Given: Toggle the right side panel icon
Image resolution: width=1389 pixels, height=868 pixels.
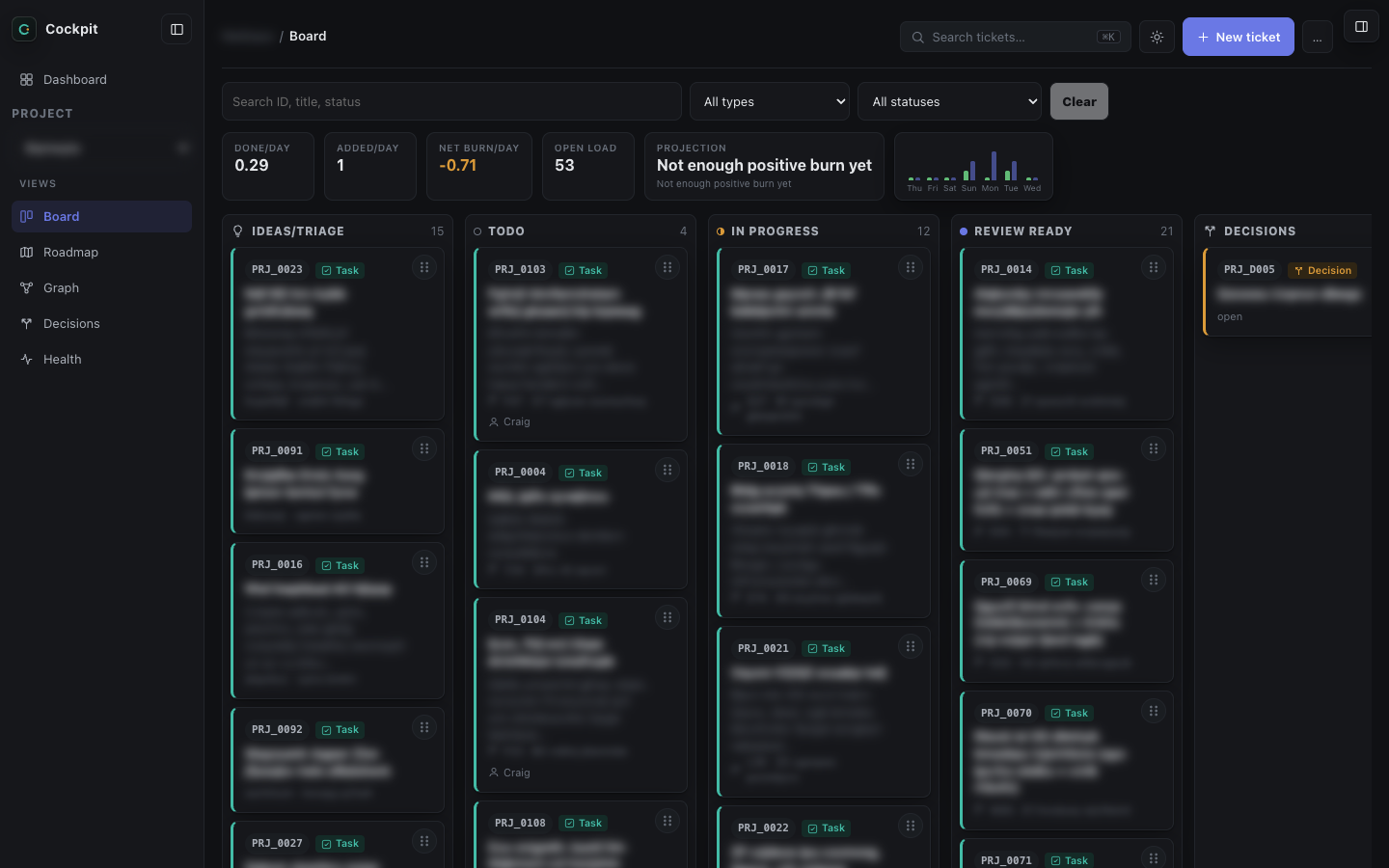Looking at the screenshot, I should click(1361, 27).
